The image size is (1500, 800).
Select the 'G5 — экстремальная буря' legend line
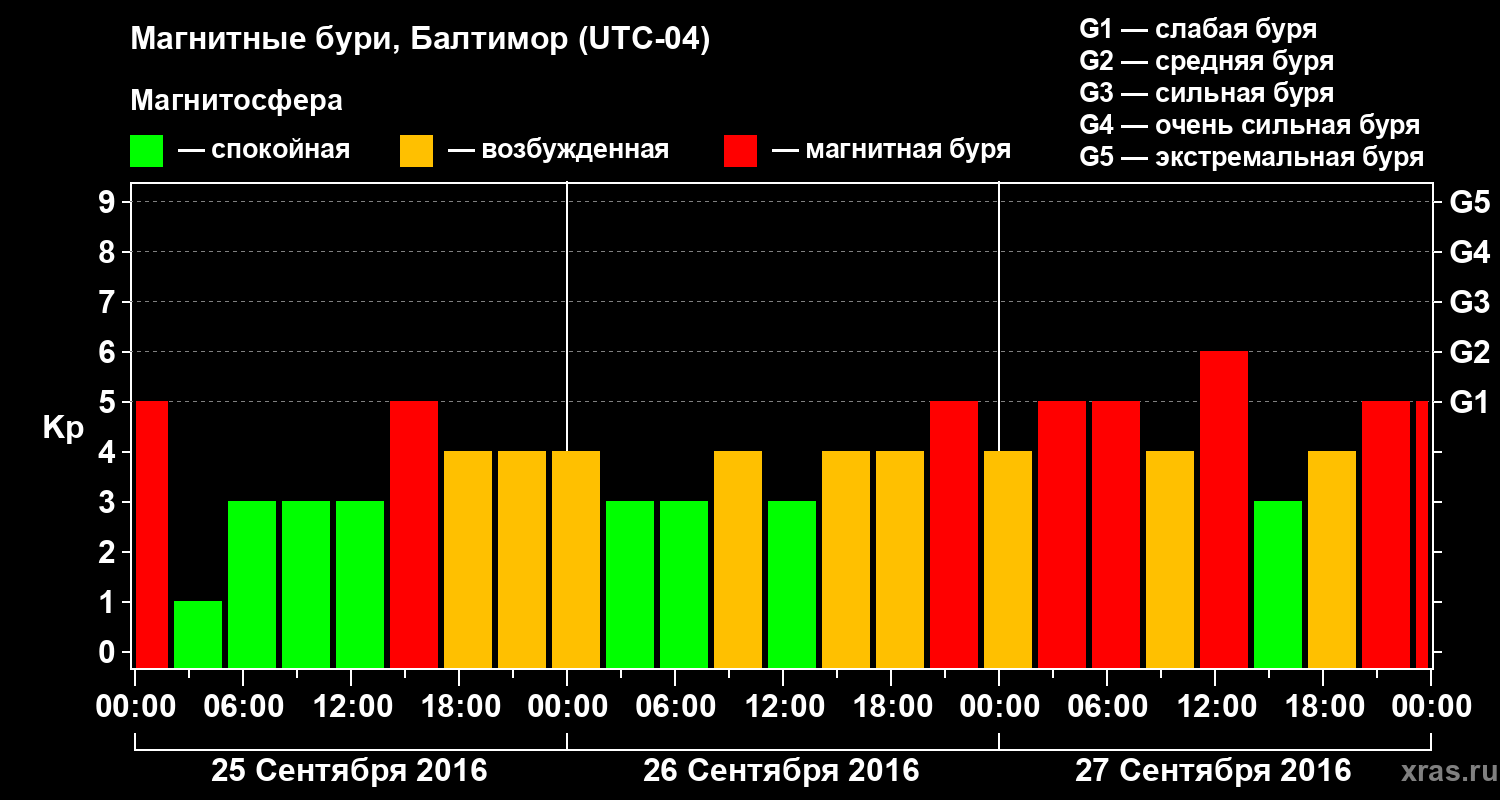1252,158
